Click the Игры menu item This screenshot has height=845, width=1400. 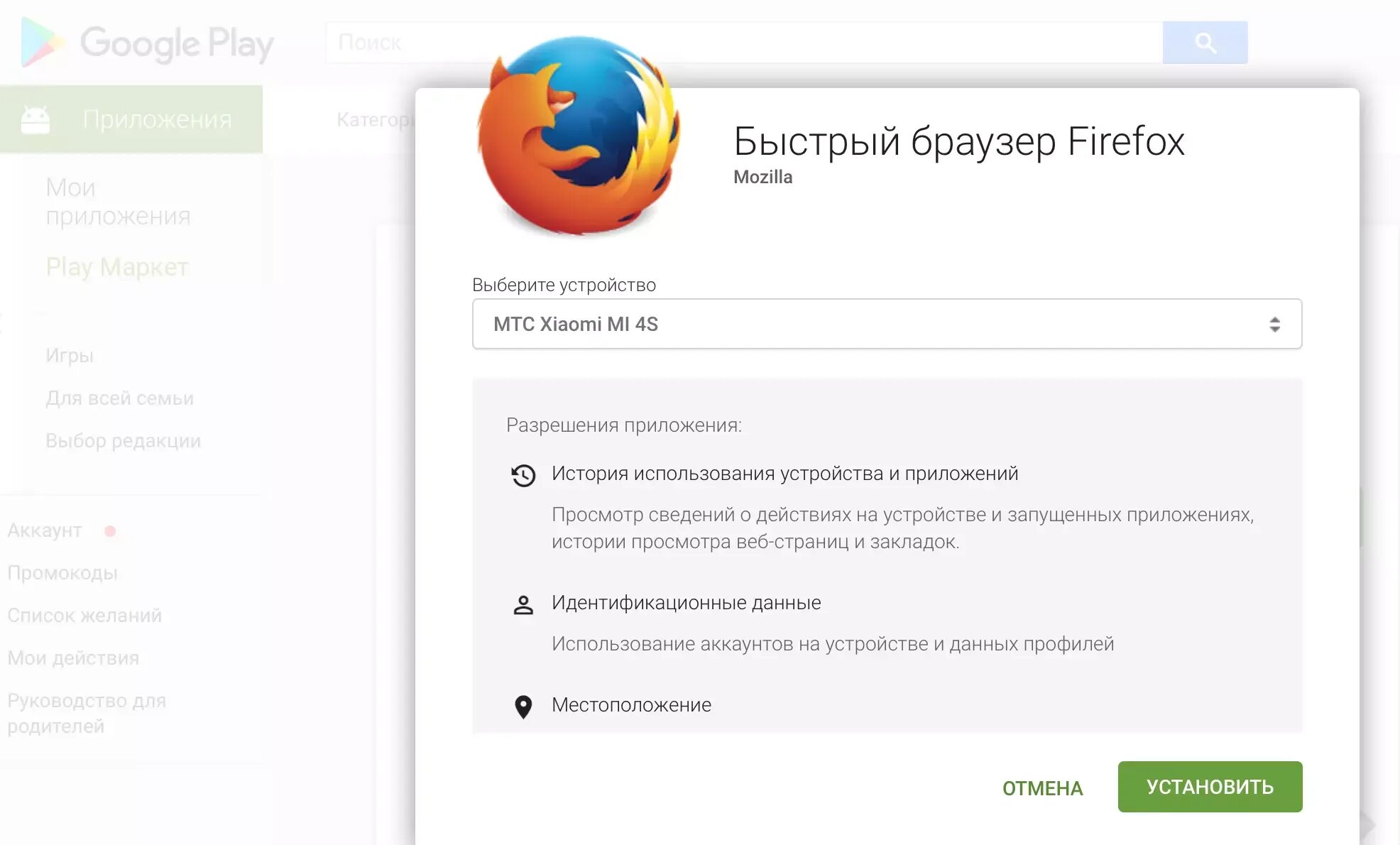point(69,355)
